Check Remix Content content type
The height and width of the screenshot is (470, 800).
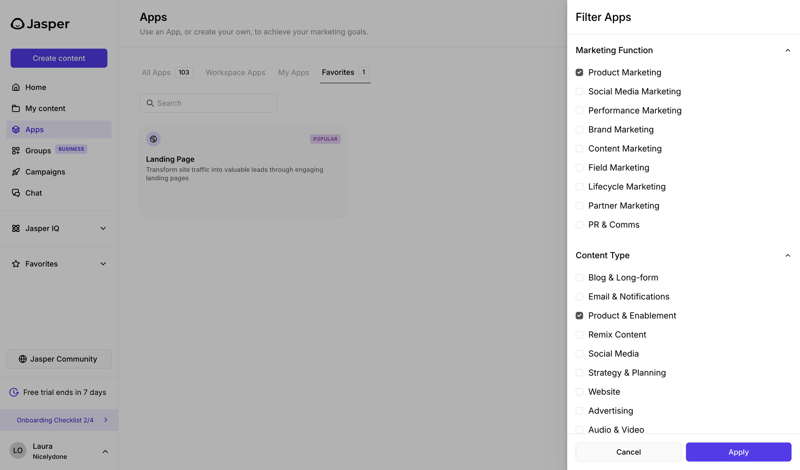coord(579,335)
